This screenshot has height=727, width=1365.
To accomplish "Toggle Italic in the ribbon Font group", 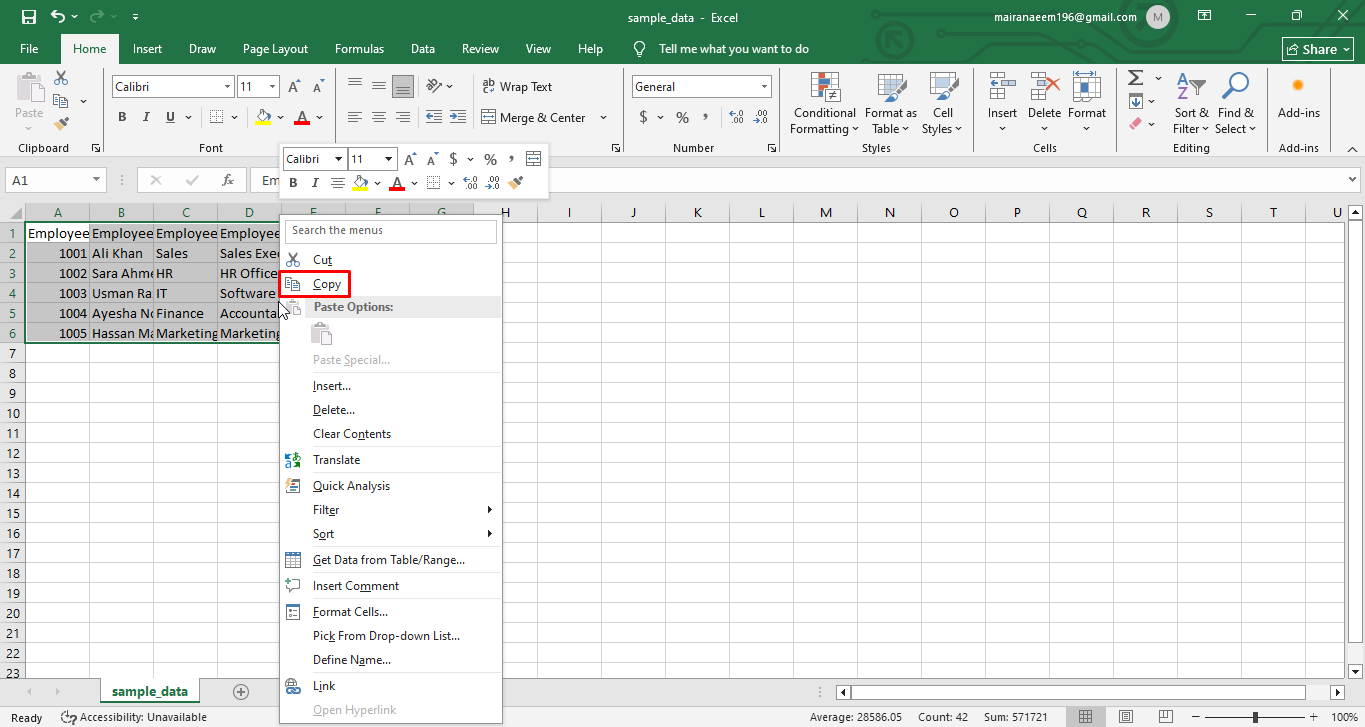I will pyautogui.click(x=146, y=117).
